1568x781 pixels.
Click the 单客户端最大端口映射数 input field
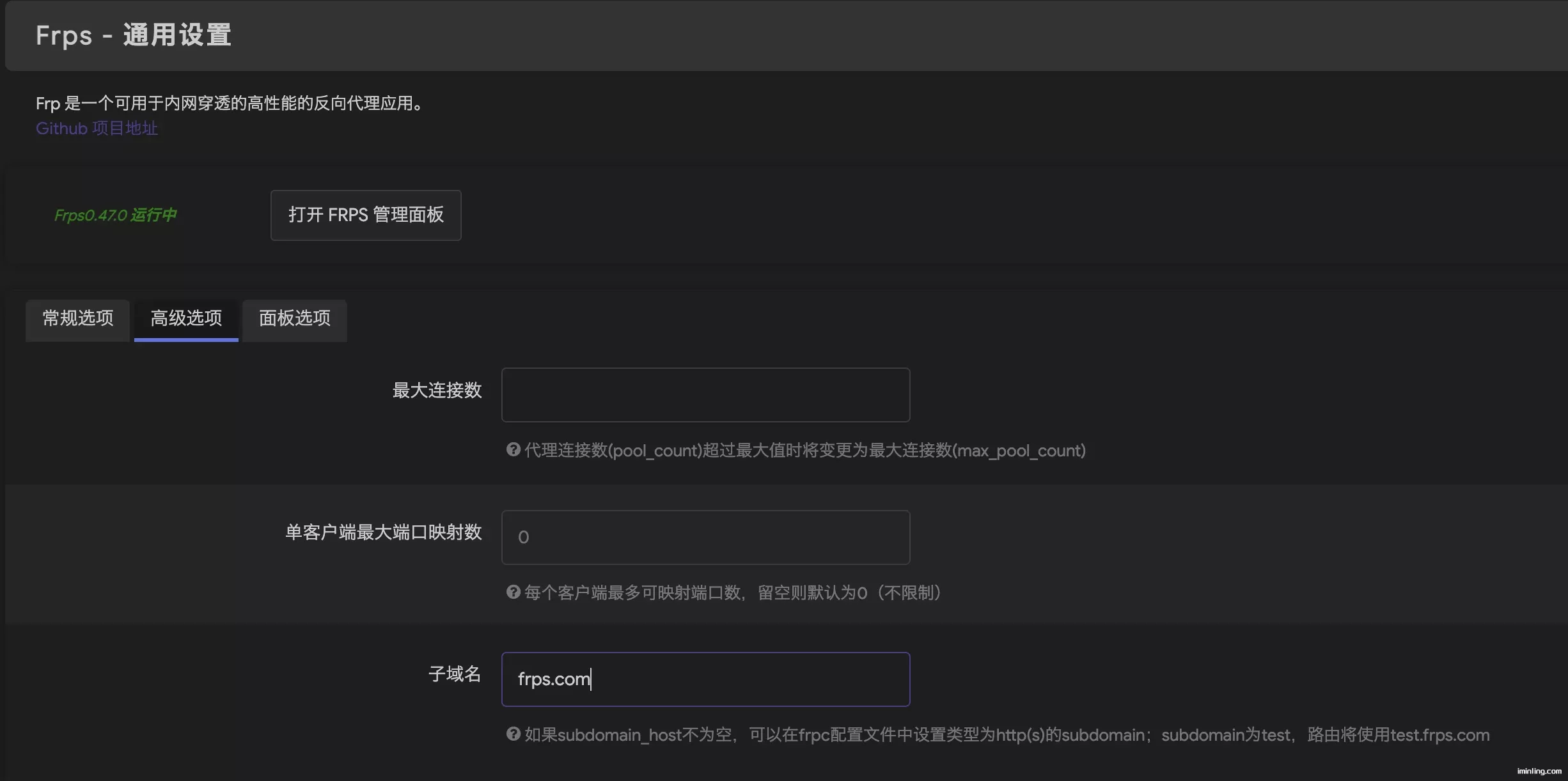[705, 537]
